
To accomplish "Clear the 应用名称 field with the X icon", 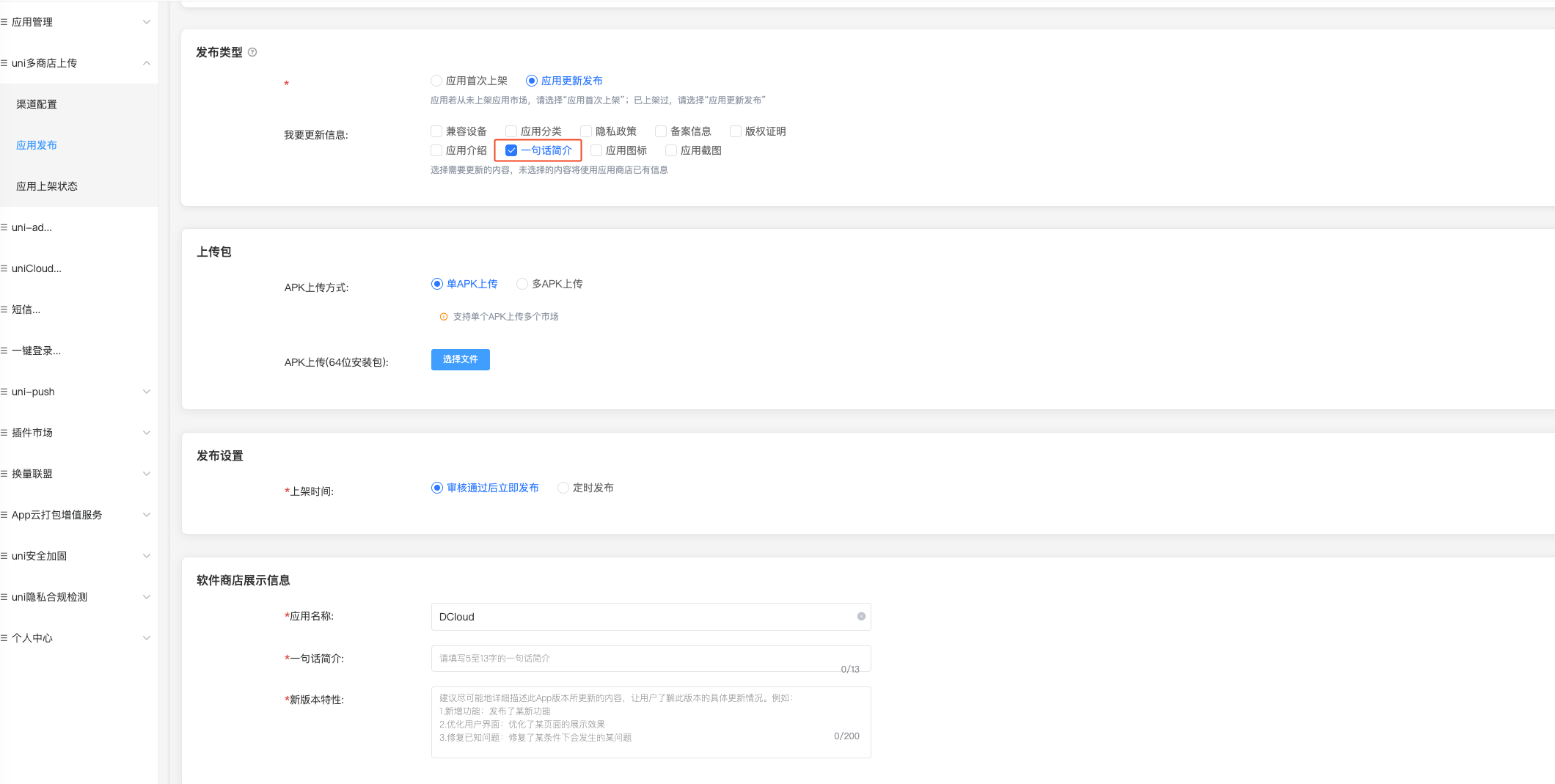I will tap(861, 617).
